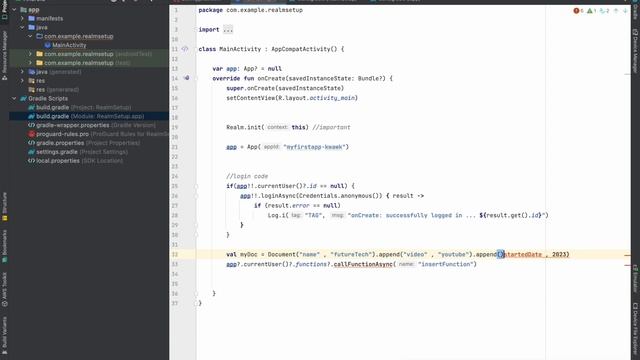This screenshot has height=360, width=640.
Task: Click the settings.gradle file icon
Action: tap(31, 152)
